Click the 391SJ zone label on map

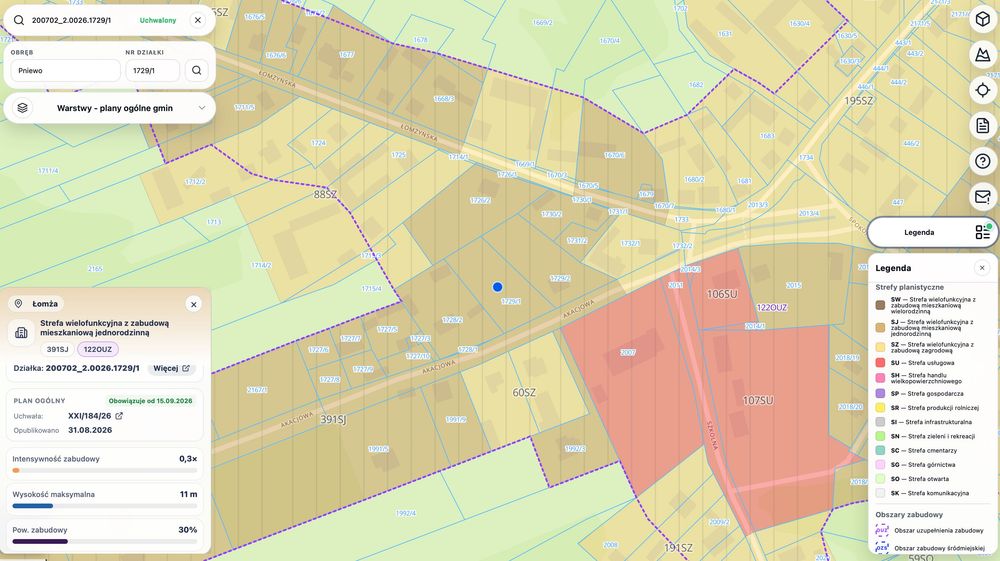tap(333, 419)
